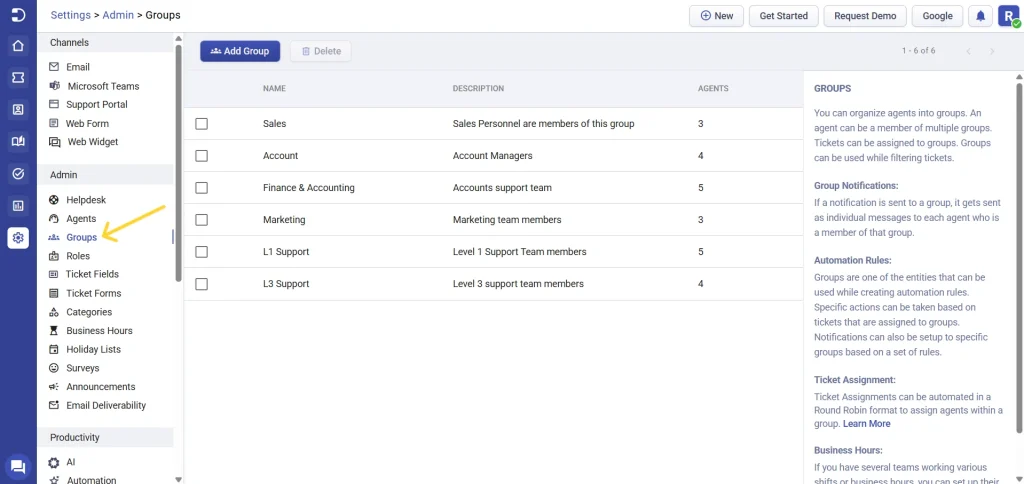Click the Request Demo button
Screen dimensions: 1024x484
coord(865,16)
